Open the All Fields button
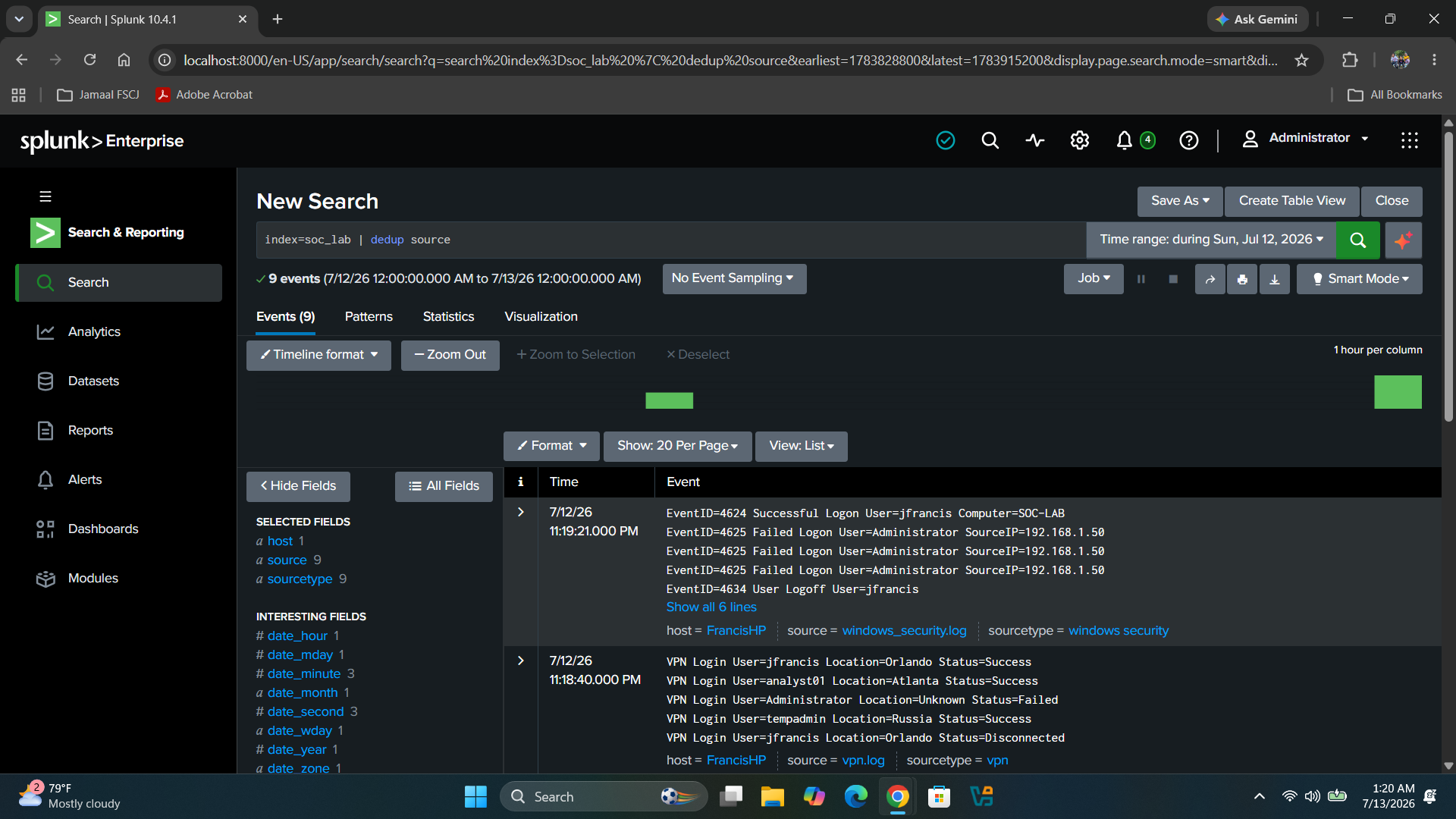 tap(444, 486)
